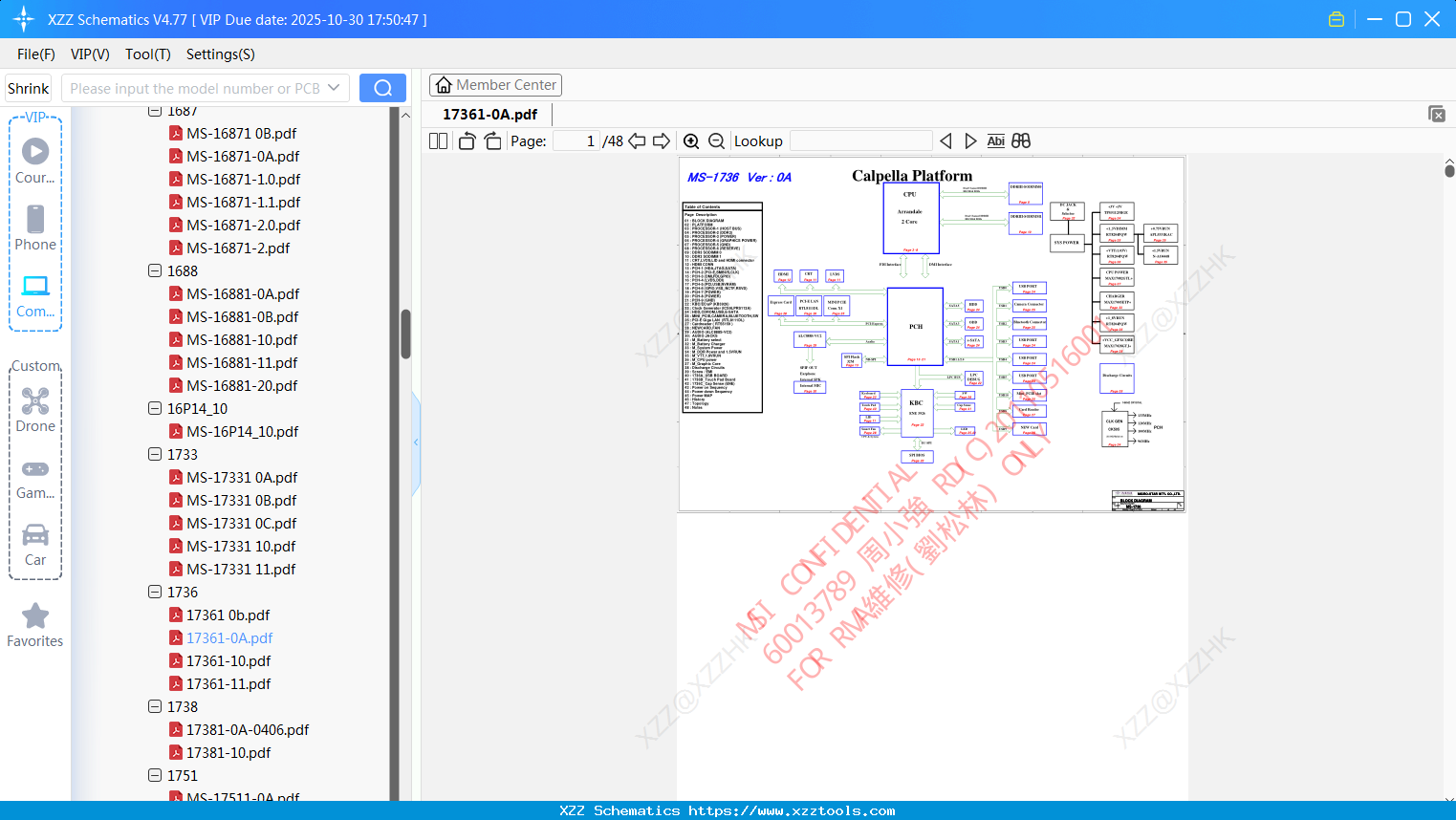Select the highlighted 17361-0A.pdf file
The width and height of the screenshot is (1456, 820).
click(229, 637)
